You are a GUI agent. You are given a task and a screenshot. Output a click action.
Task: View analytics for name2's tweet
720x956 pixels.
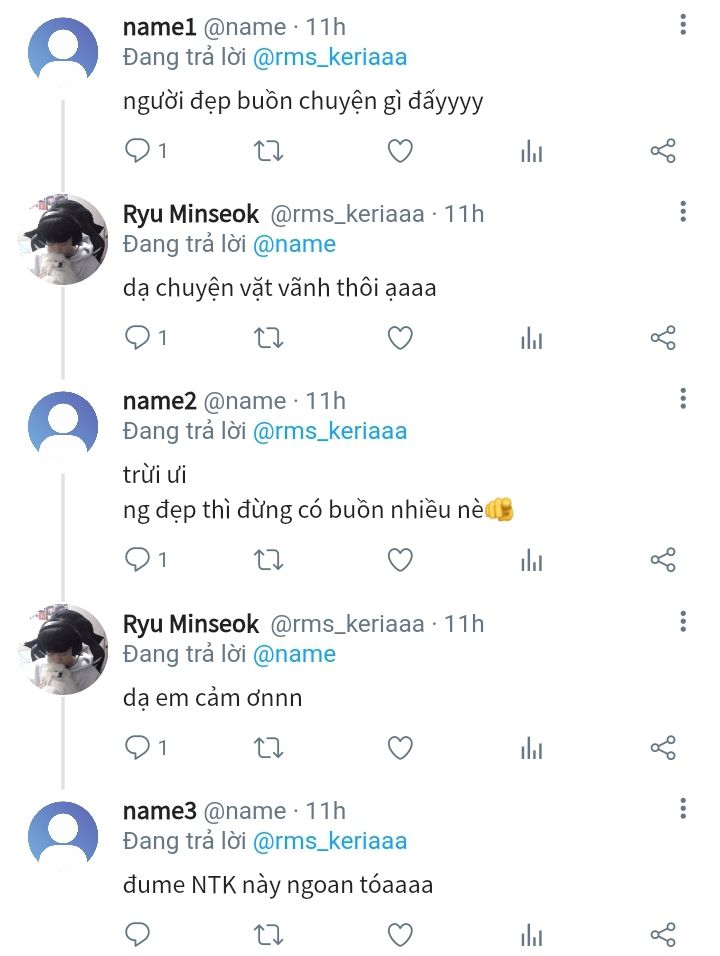tap(531, 560)
